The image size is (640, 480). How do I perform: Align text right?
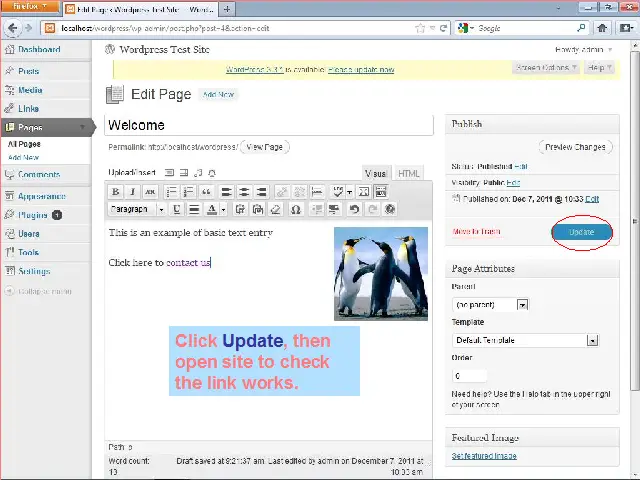[262, 192]
